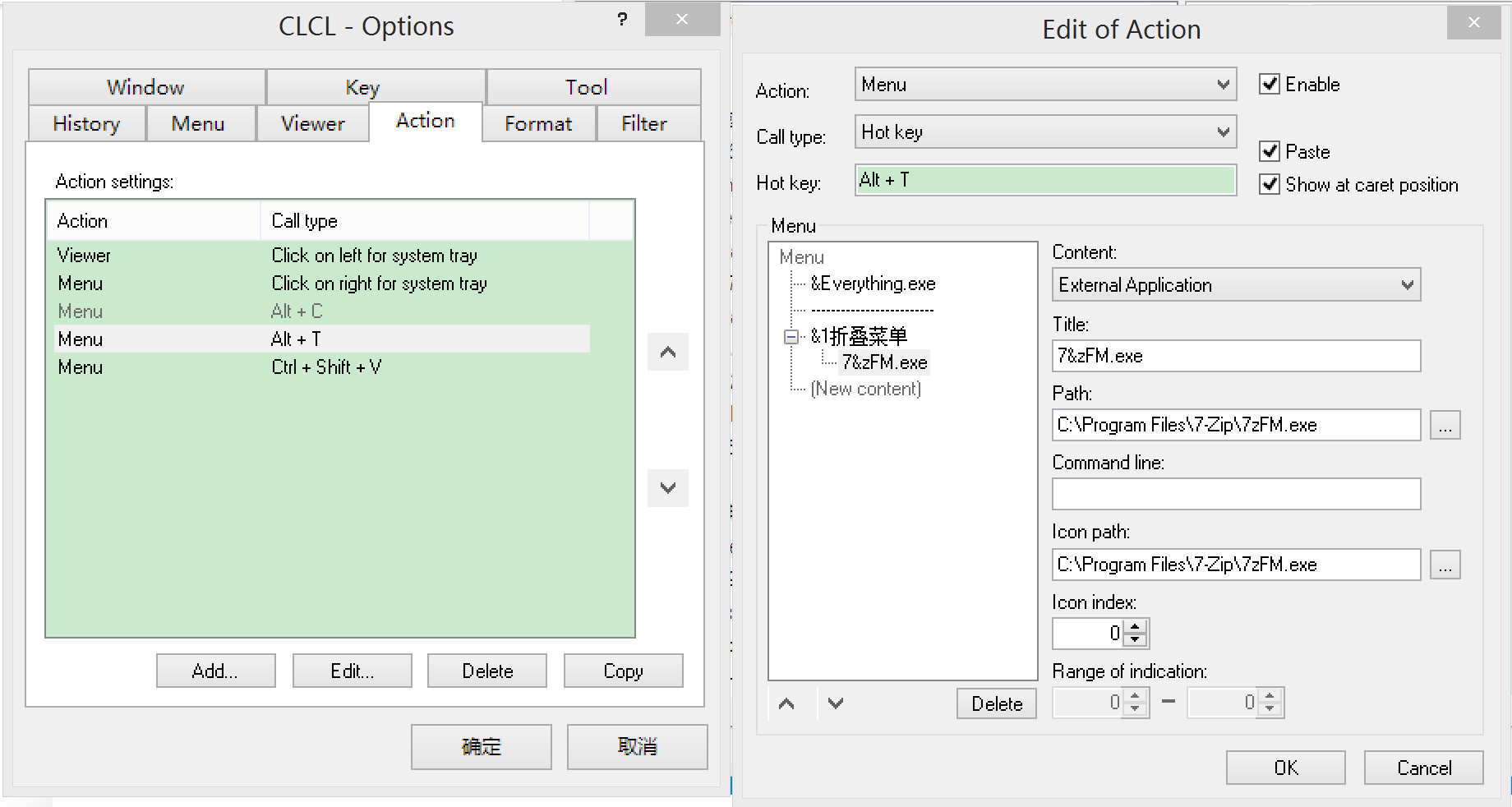Disable Show at caret position option
Viewport: 1512px width, 807px height.
[x=1270, y=185]
